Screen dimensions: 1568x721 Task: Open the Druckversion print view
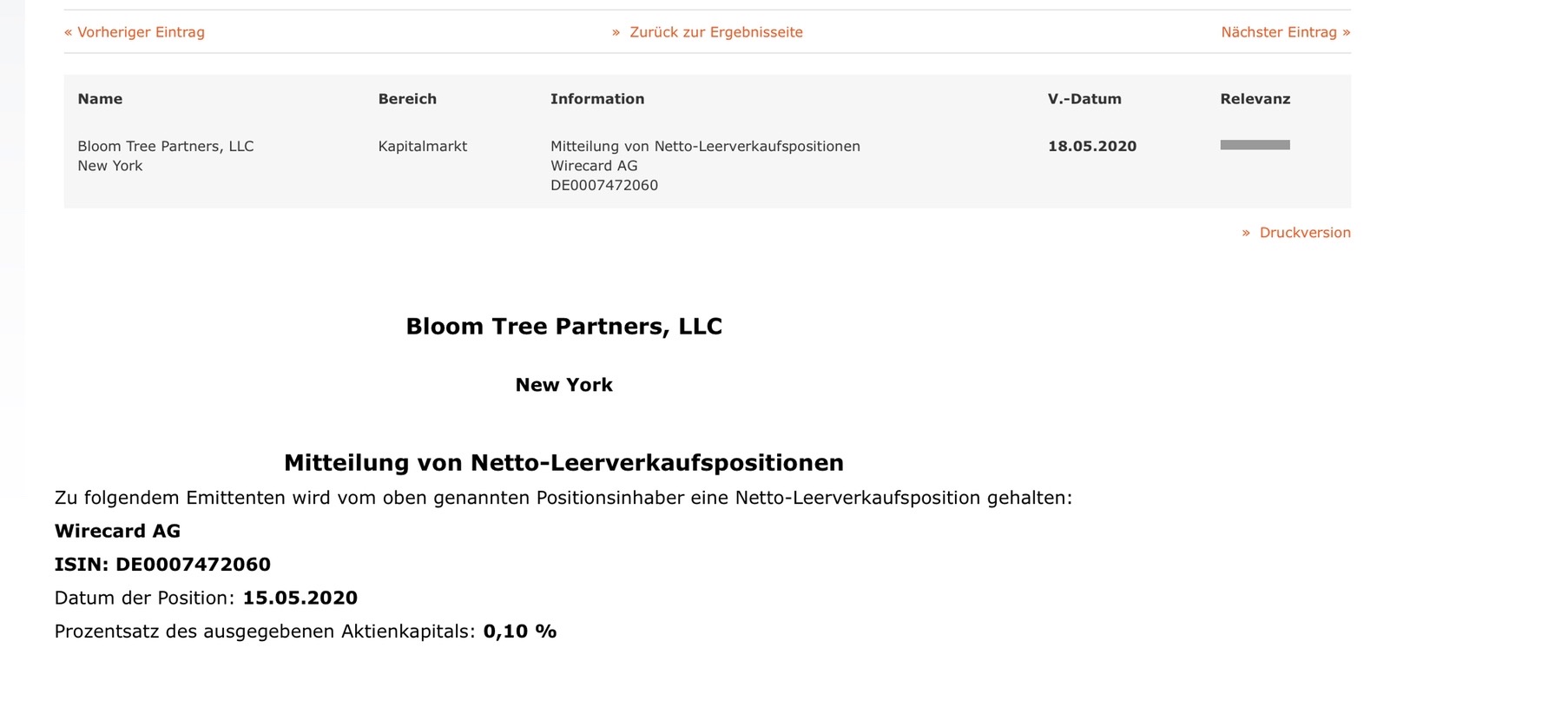click(x=1306, y=233)
